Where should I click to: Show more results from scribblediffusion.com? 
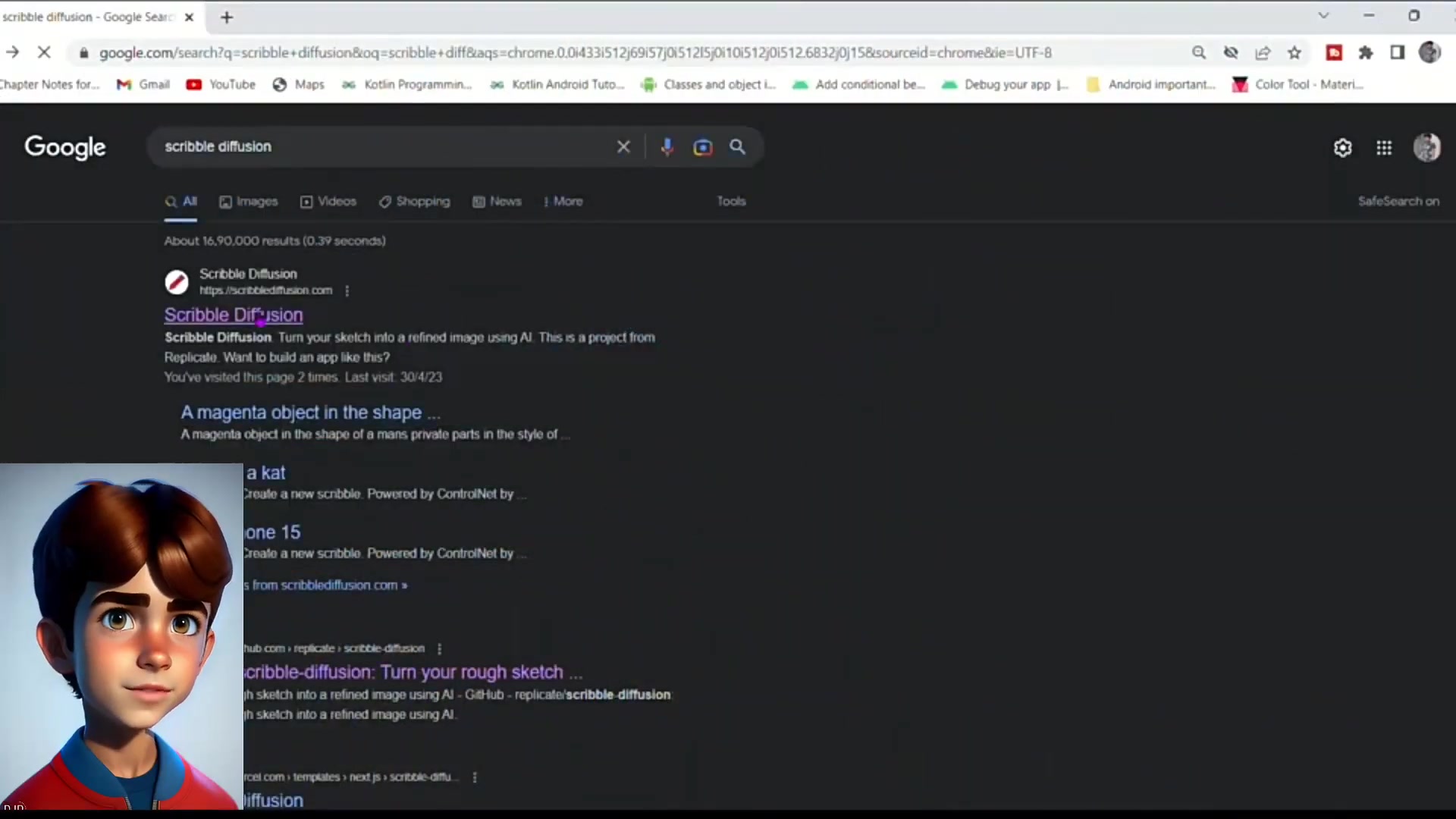[x=325, y=585]
